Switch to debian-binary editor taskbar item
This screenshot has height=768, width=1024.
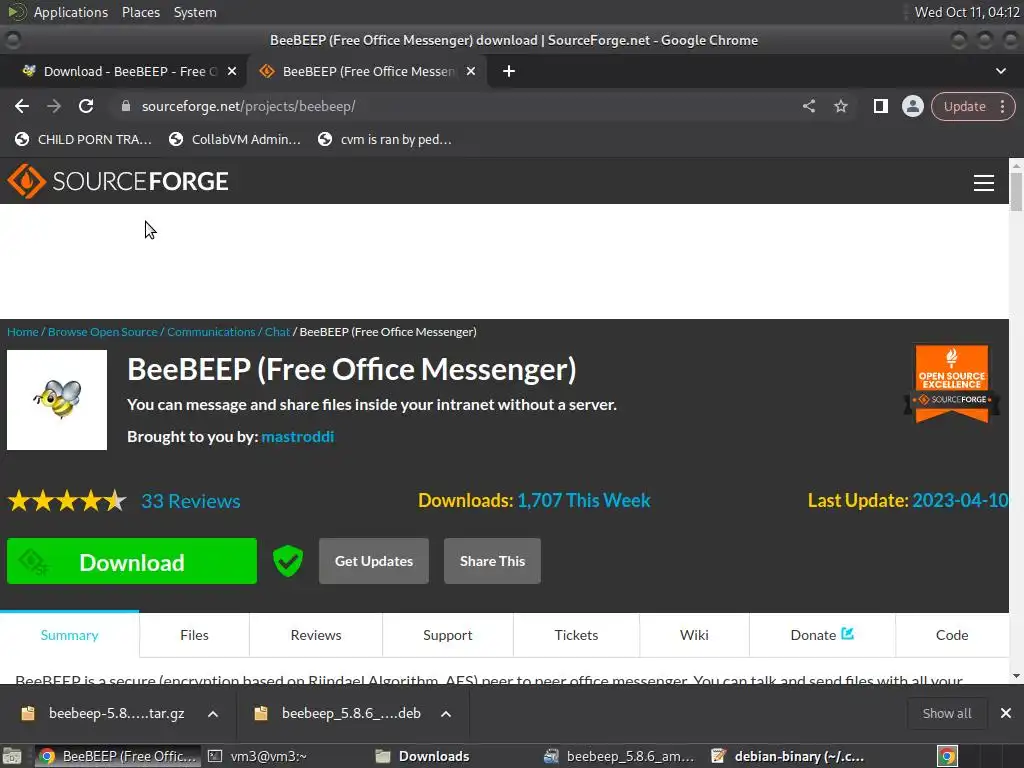click(787, 756)
